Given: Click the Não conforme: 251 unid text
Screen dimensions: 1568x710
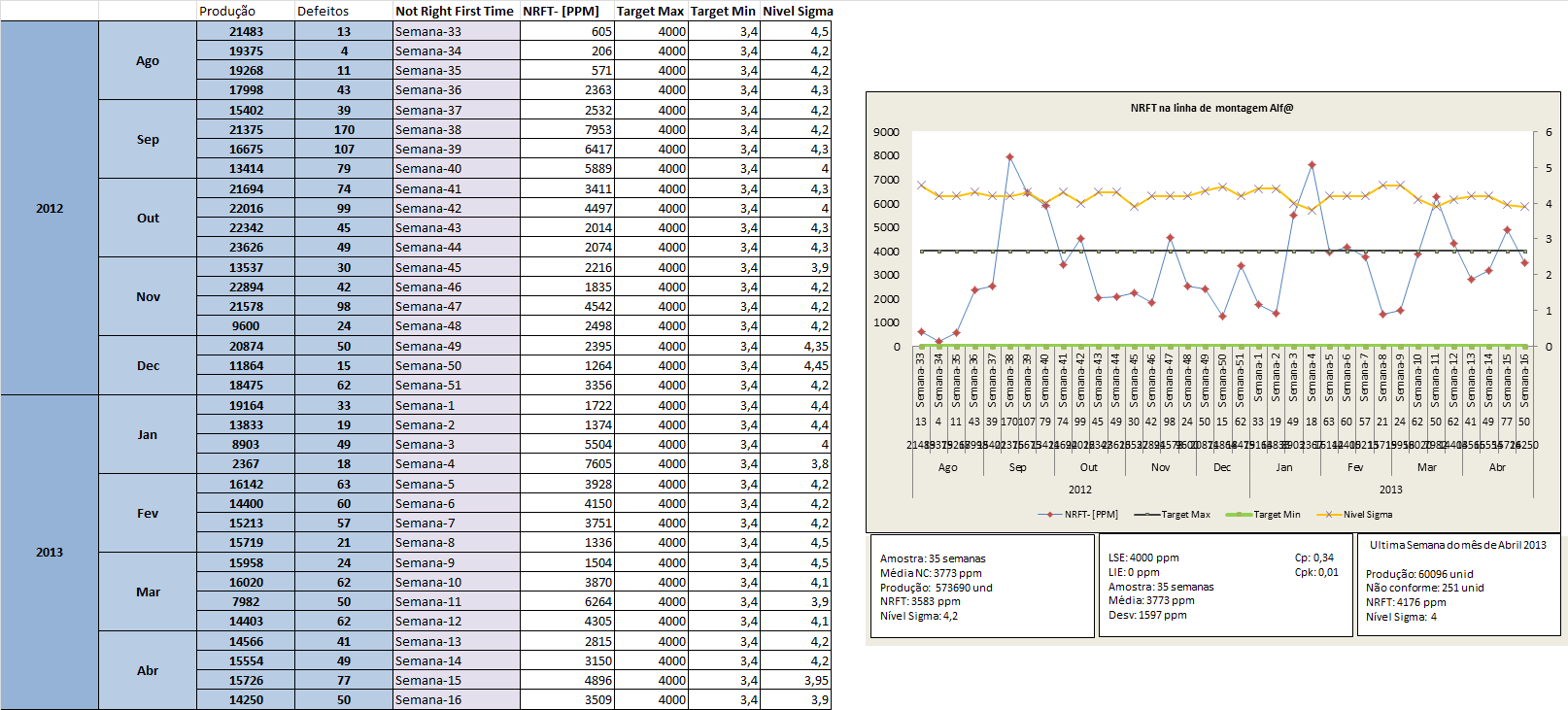Looking at the screenshot, I should coord(1425,588).
